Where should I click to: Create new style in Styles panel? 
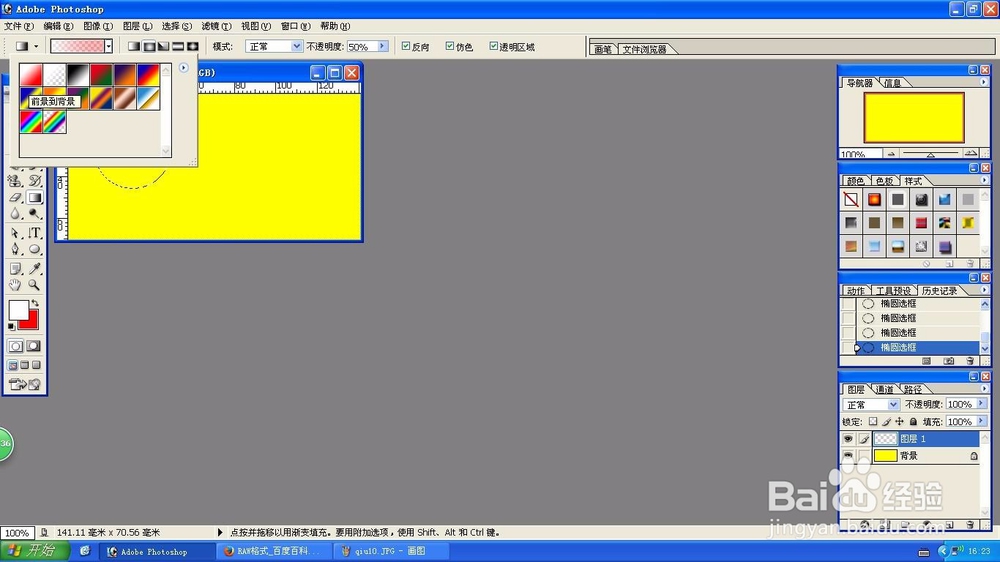point(949,263)
